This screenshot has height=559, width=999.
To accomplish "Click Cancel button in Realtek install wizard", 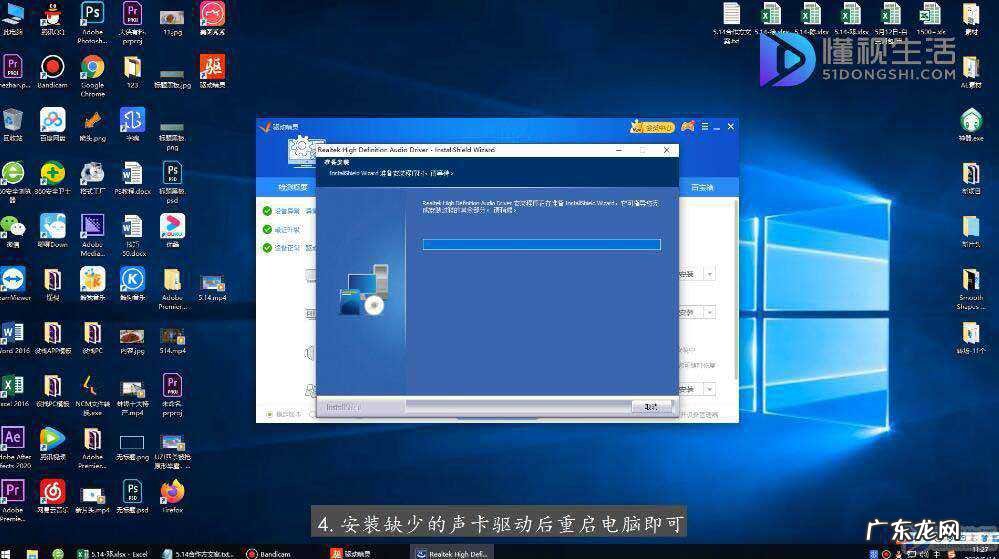I will (651, 406).
